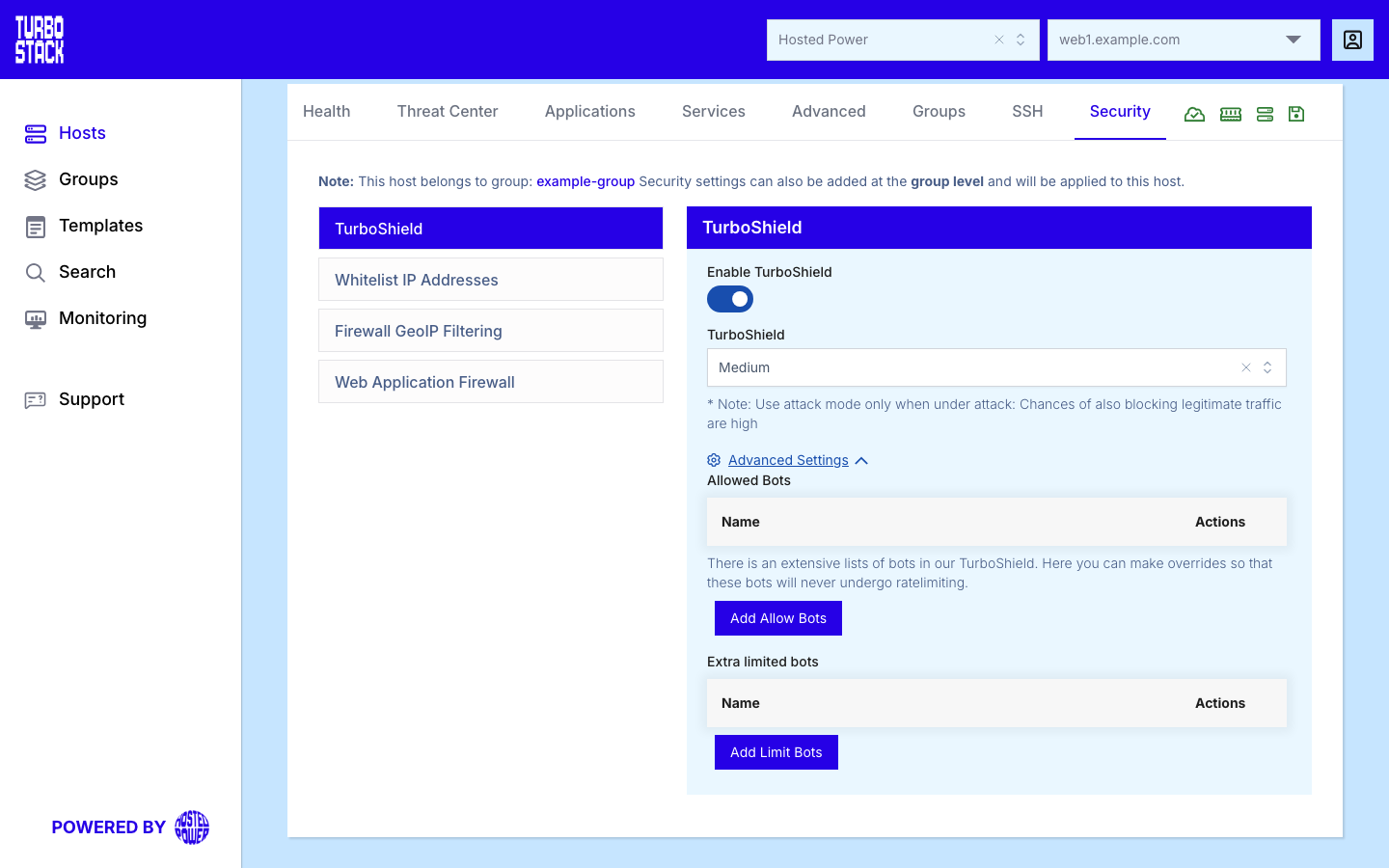The image size is (1389, 868).
Task: Switch to the Health tab
Action: (327, 112)
